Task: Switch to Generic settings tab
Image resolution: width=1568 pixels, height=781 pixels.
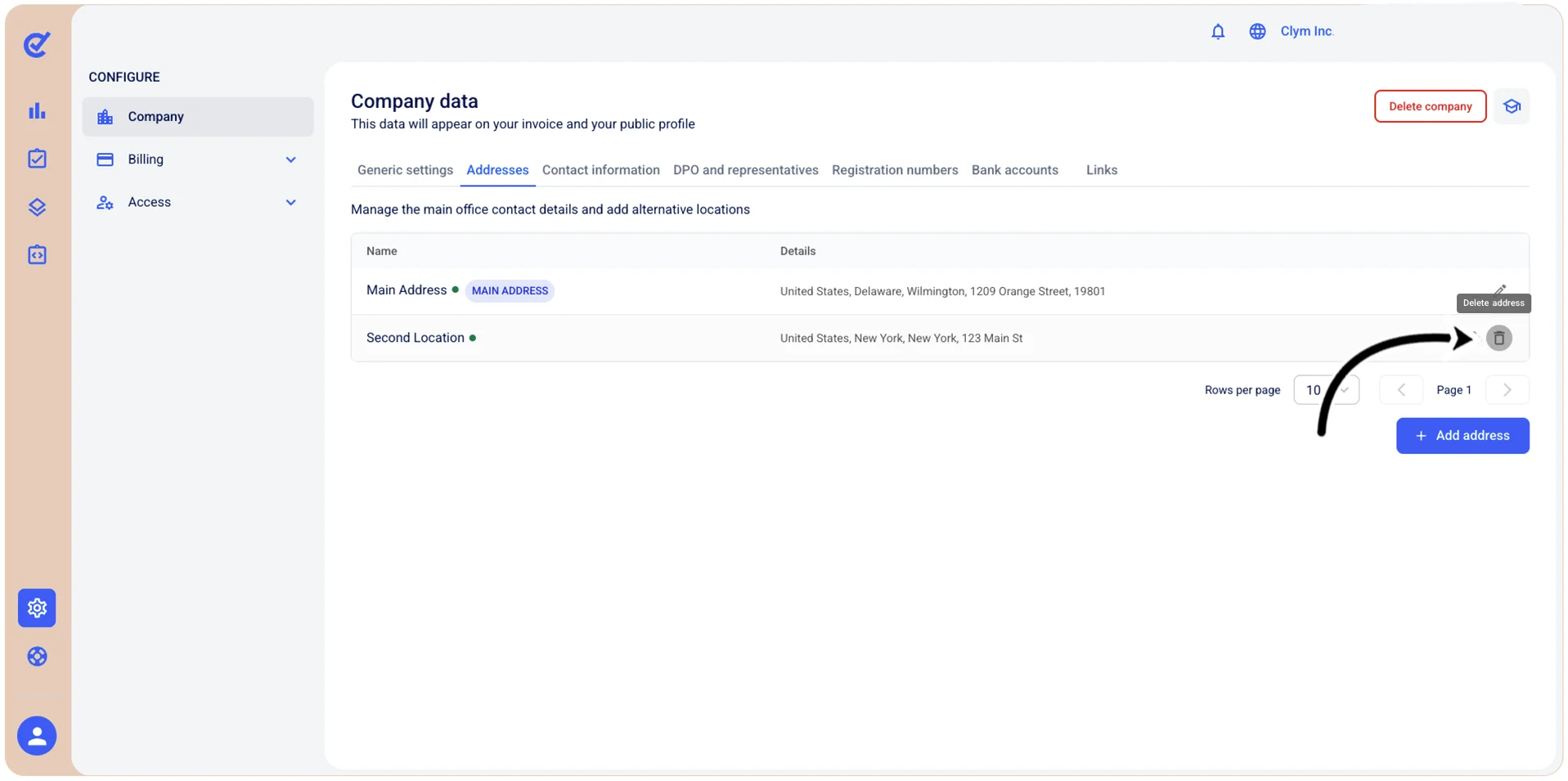Action: tap(405, 170)
